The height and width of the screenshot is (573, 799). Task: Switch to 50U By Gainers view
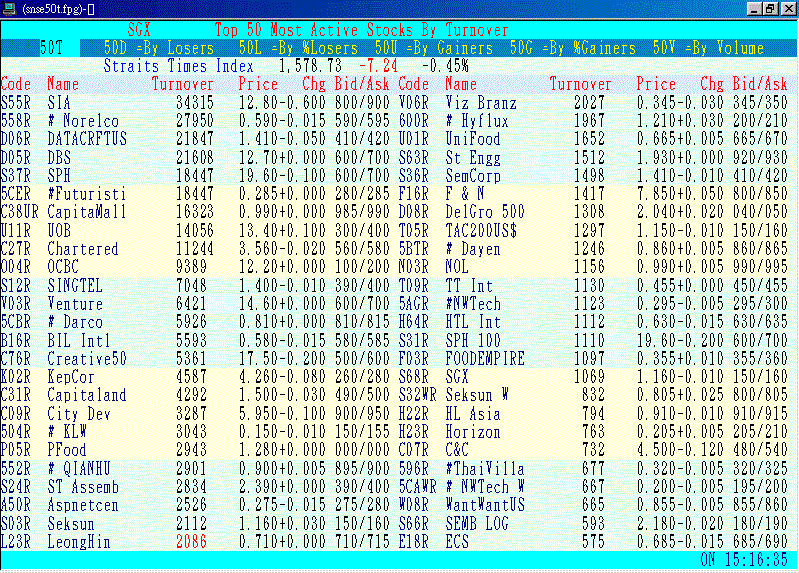click(x=434, y=48)
